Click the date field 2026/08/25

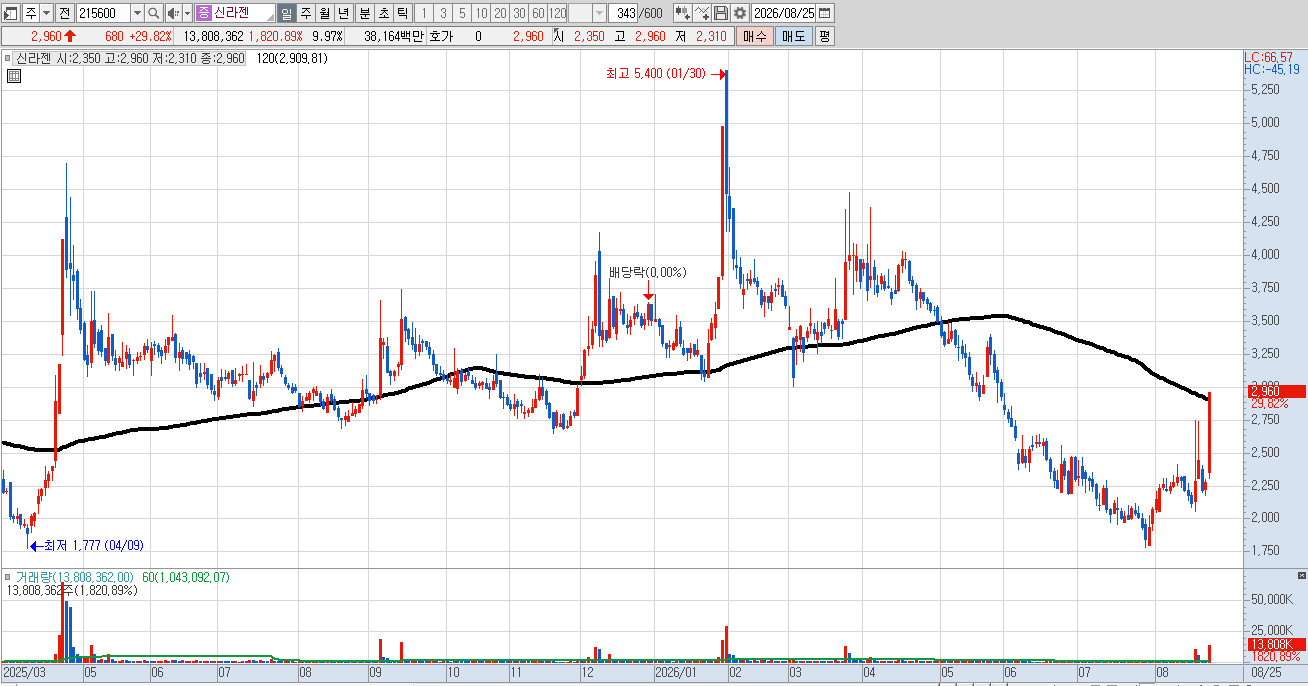point(783,13)
